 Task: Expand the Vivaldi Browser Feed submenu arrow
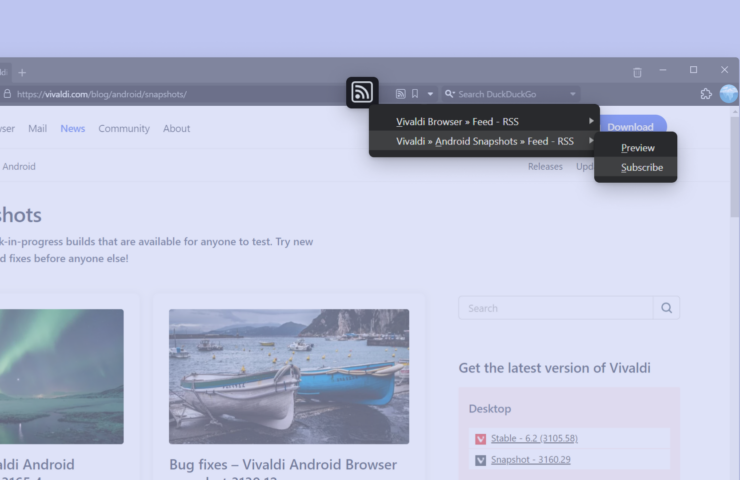pos(591,121)
